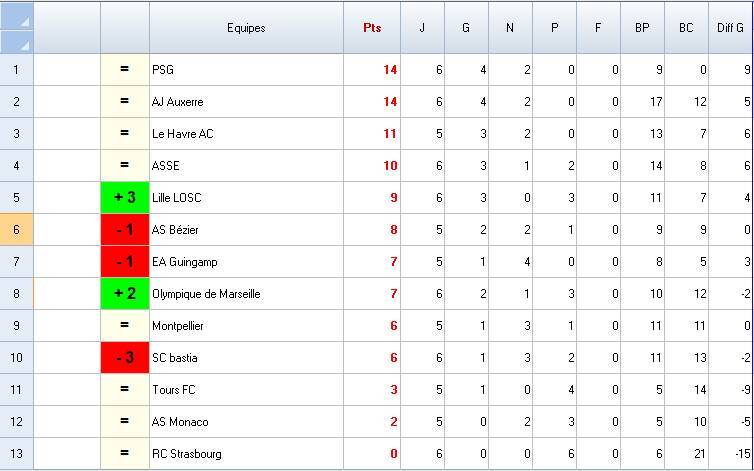Screen dimensions: 754x471
Task: Click the green +3 cell for Lille LOSC
Action: [125, 198]
